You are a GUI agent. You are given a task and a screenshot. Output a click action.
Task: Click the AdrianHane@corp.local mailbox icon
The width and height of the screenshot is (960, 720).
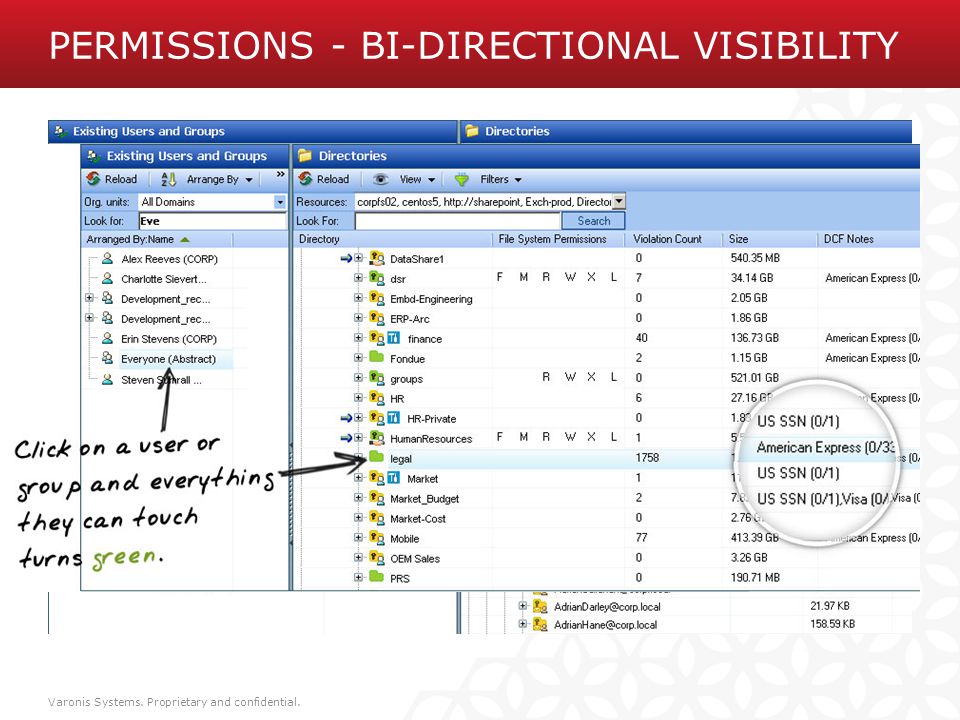[540, 624]
